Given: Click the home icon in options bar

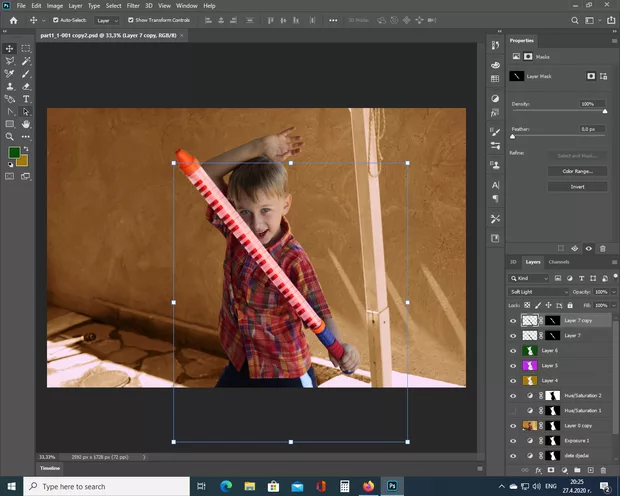Looking at the screenshot, I should coord(13,20).
